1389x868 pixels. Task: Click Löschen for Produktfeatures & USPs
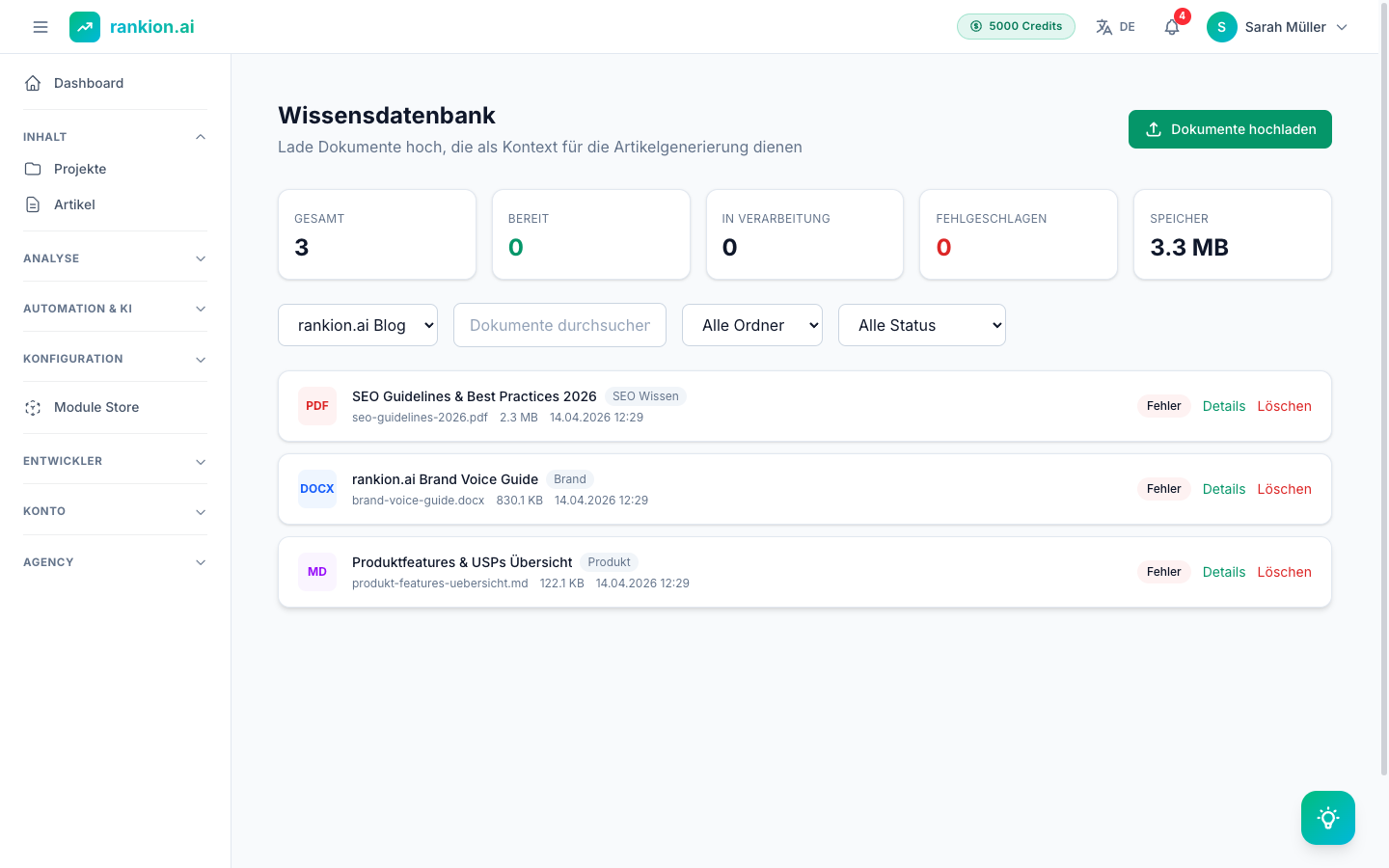point(1284,572)
